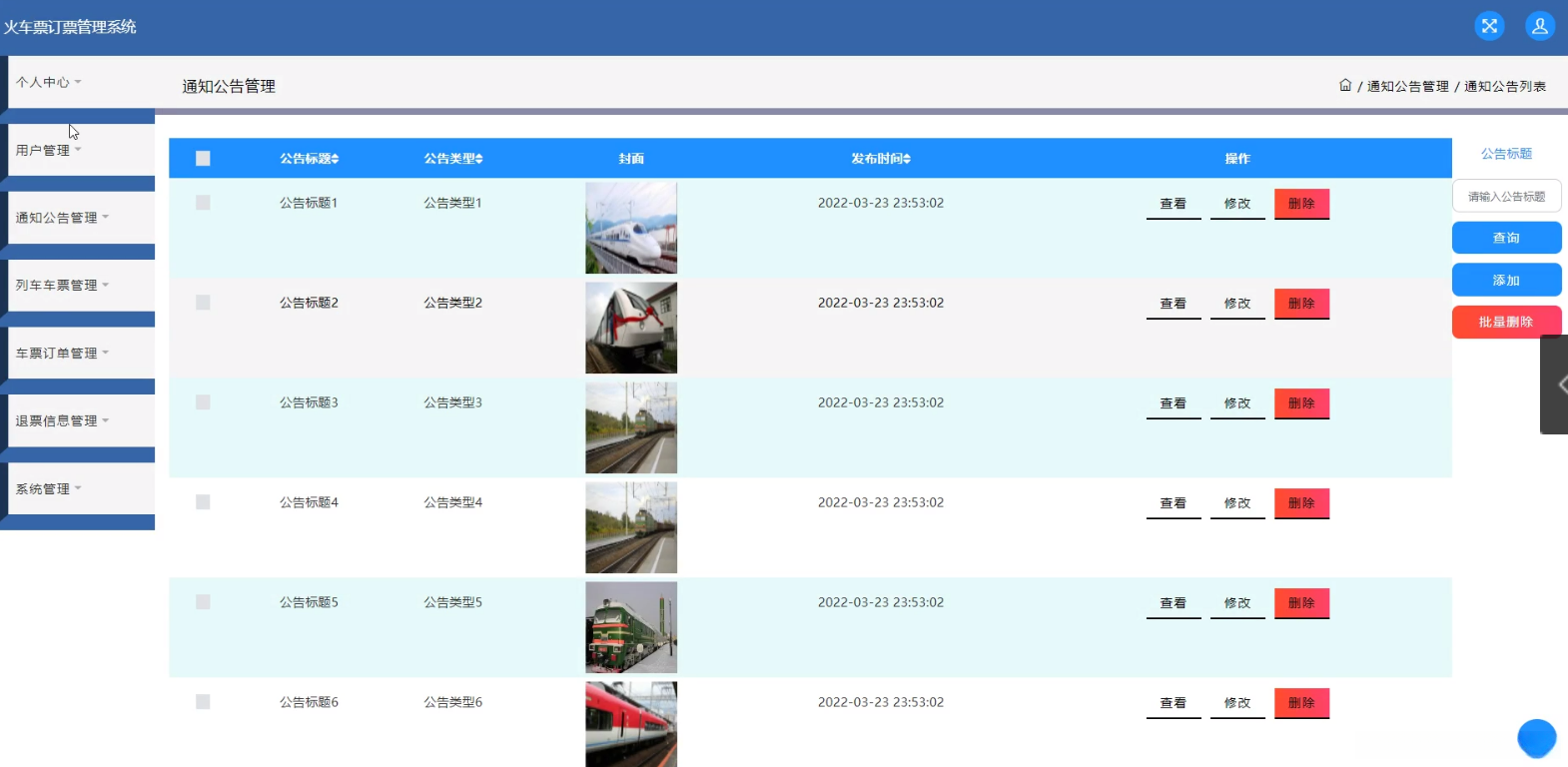This screenshot has height=767, width=1568.
Task: Edit 公告标题5 with 修改
Action: point(1237,603)
